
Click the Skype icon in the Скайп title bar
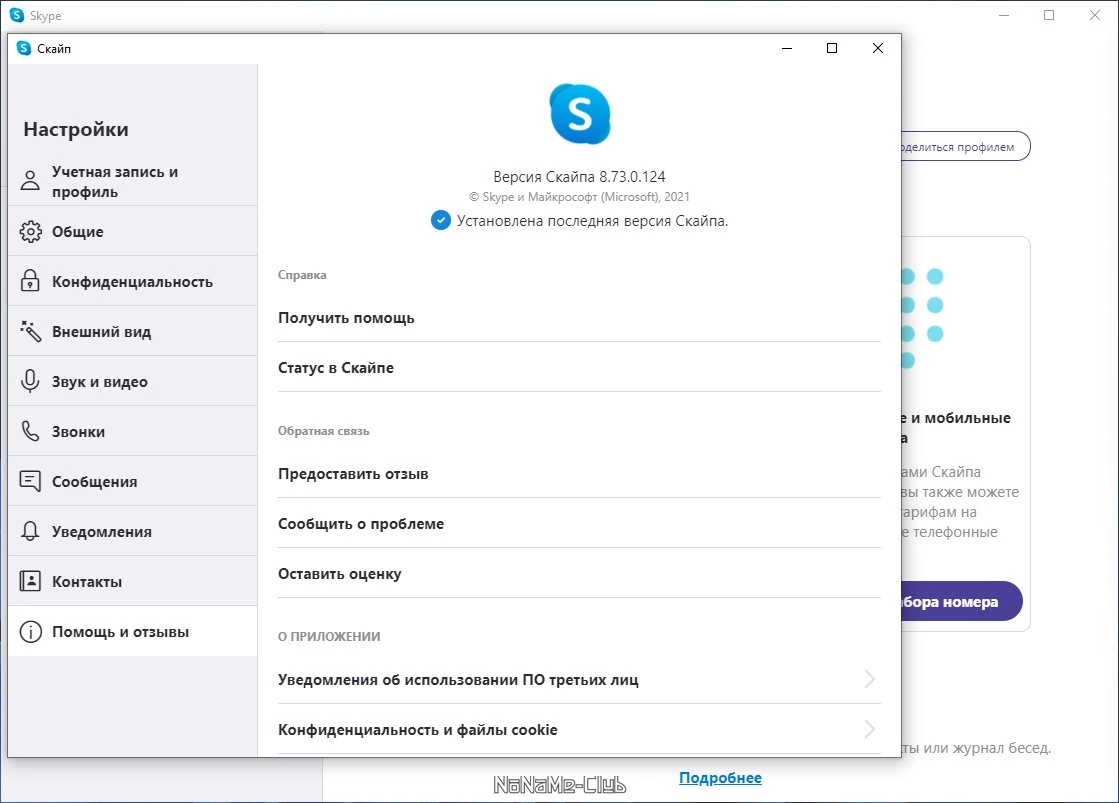tap(24, 48)
